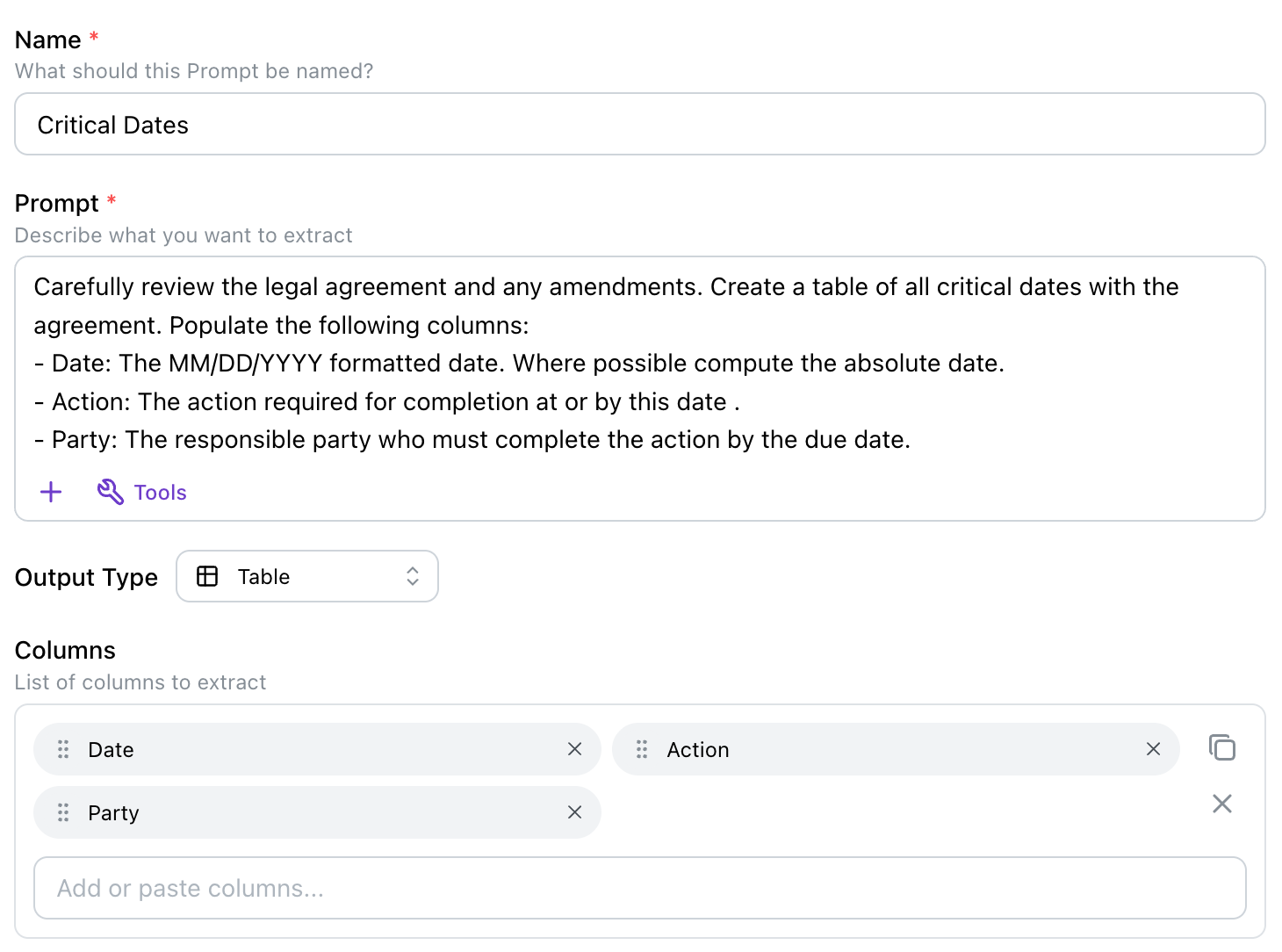1282x952 pixels.
Task: Click the Add or paste columns field
Action: (639, 888)
